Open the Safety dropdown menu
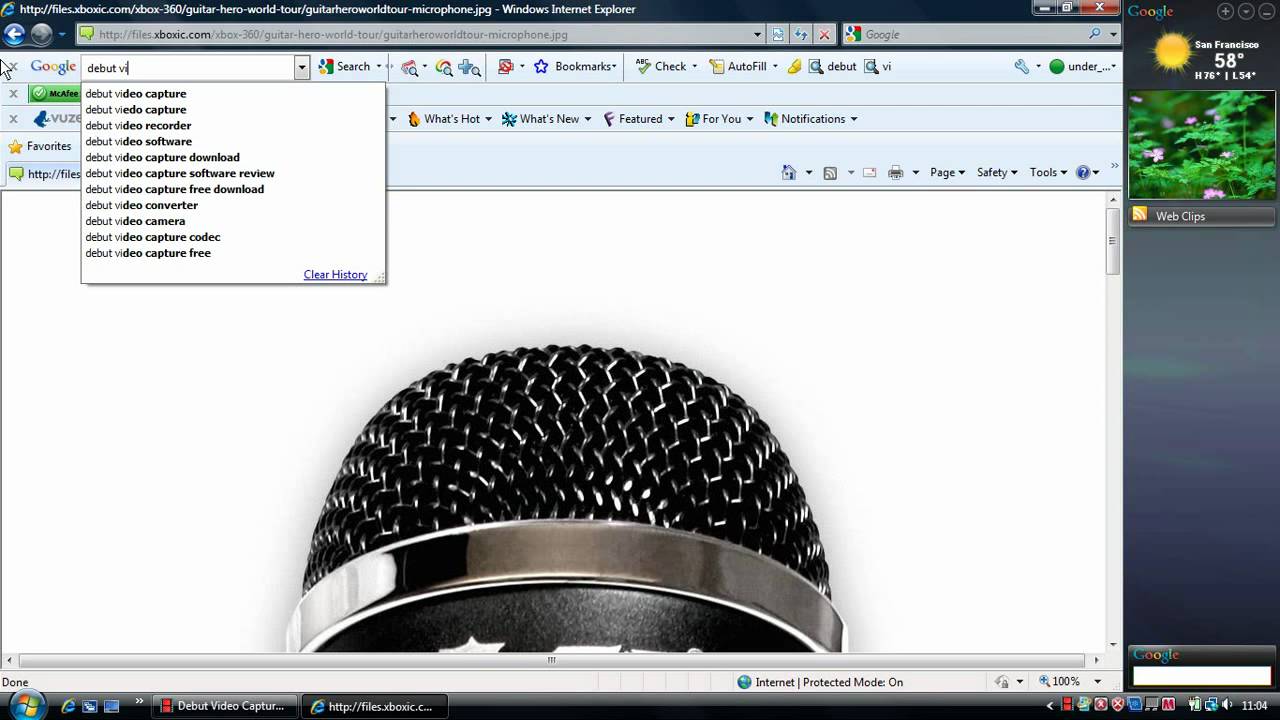This screenshot has height=720, width=1280. pos(997,172)
